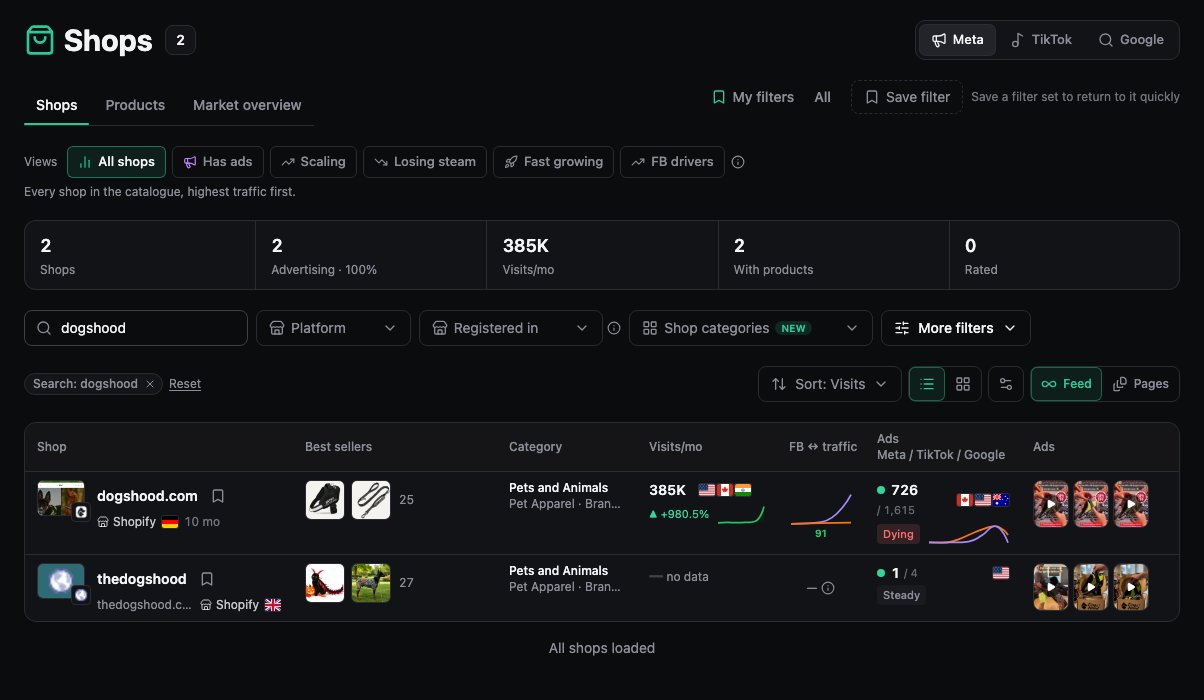Select the Scaling view
The height and width of the screenshot is (700, 1204).
pyautogui.click(x=313, y=162)
